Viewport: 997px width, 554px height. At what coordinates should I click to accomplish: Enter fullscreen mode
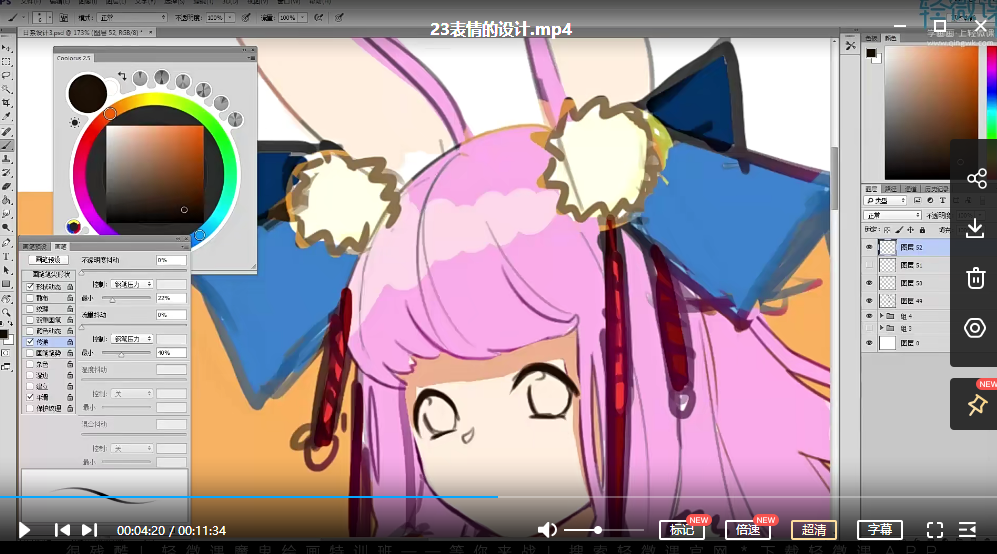click(935, 530)
